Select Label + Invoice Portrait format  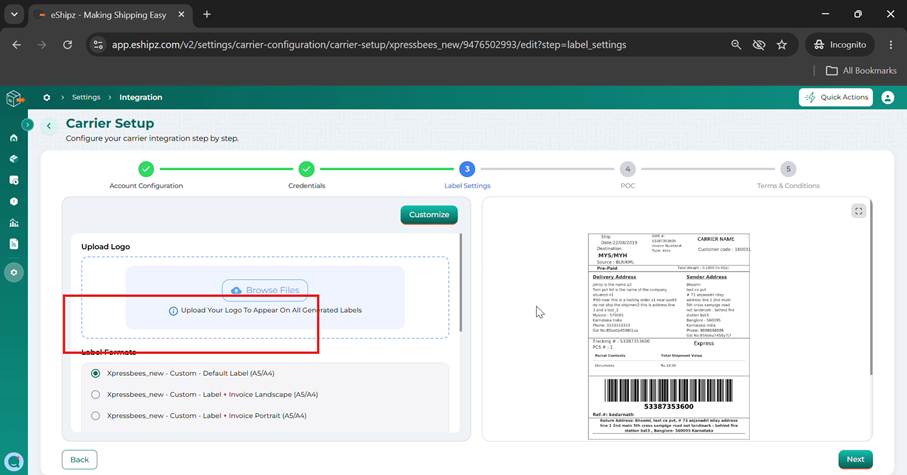pyautogui.click(x=95, y=415)
